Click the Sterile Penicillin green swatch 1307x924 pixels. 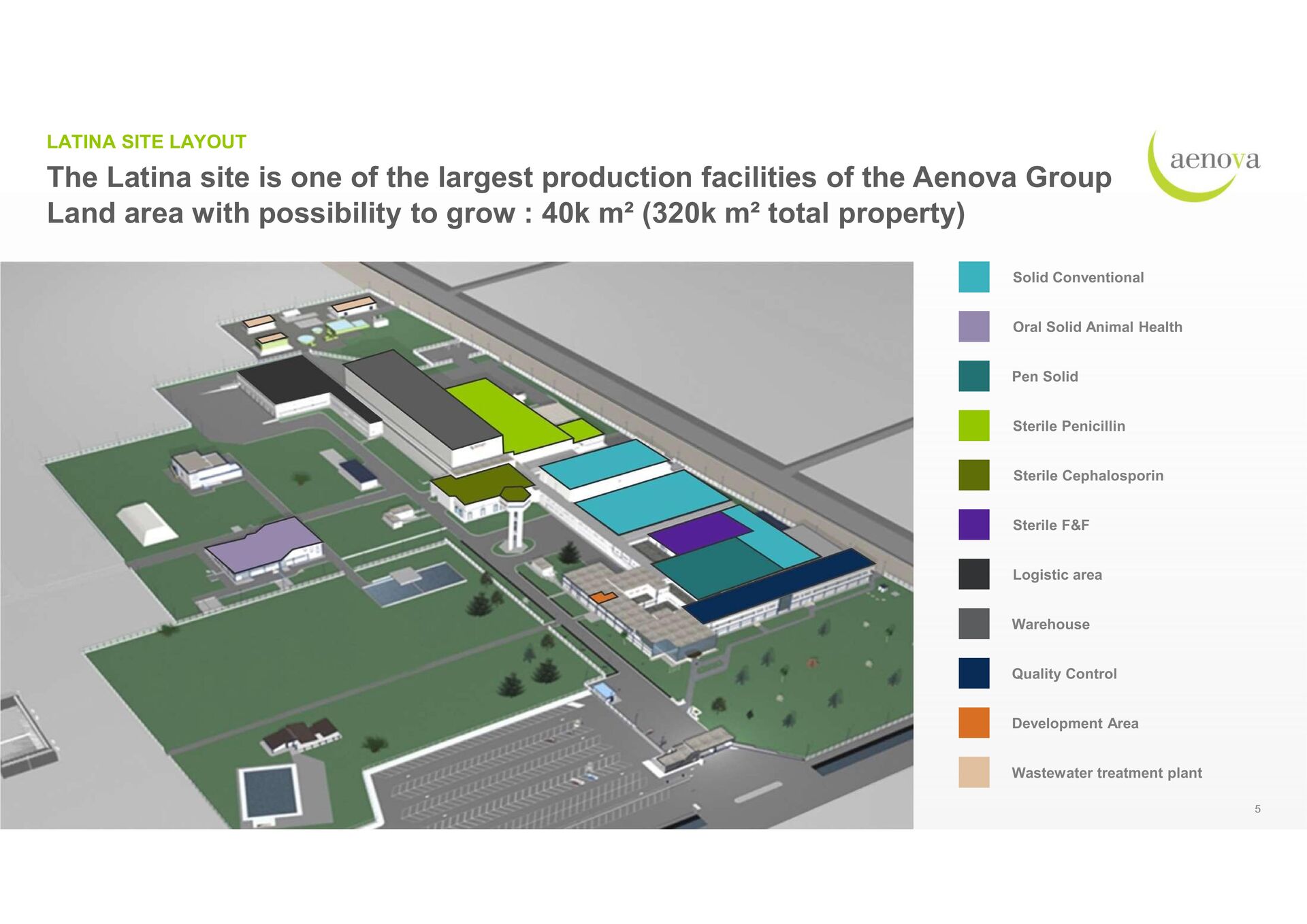click(973, 426)
